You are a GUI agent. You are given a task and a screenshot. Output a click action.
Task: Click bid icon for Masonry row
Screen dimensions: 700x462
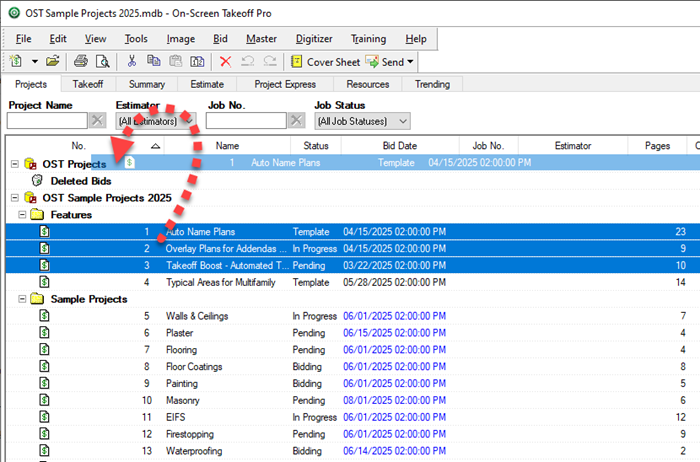(x=44, y=400)
